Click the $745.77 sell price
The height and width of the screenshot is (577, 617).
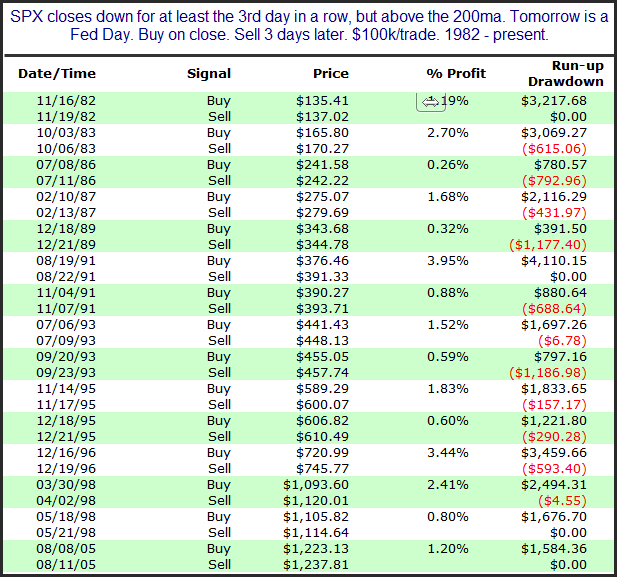tap(322, 469)
